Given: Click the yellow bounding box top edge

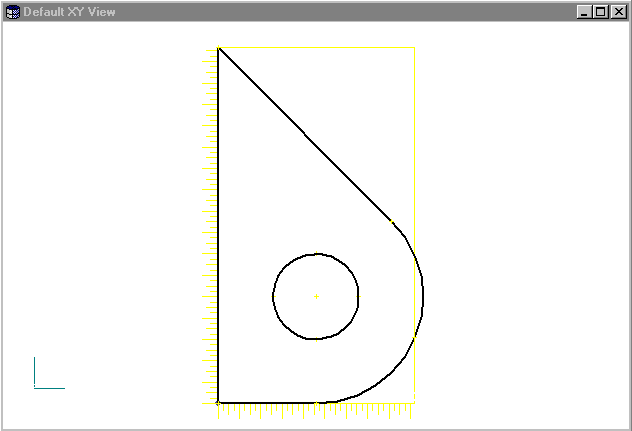Looking at the screenshot, I should click(x=316, y=48).
